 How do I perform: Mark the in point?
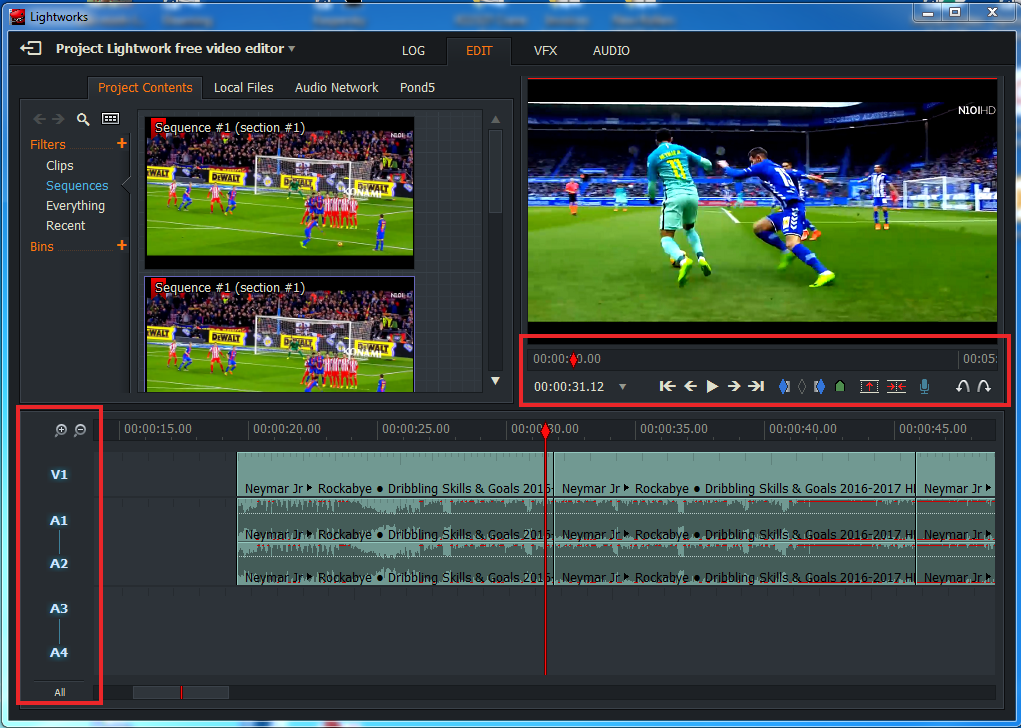click(785, 387)
